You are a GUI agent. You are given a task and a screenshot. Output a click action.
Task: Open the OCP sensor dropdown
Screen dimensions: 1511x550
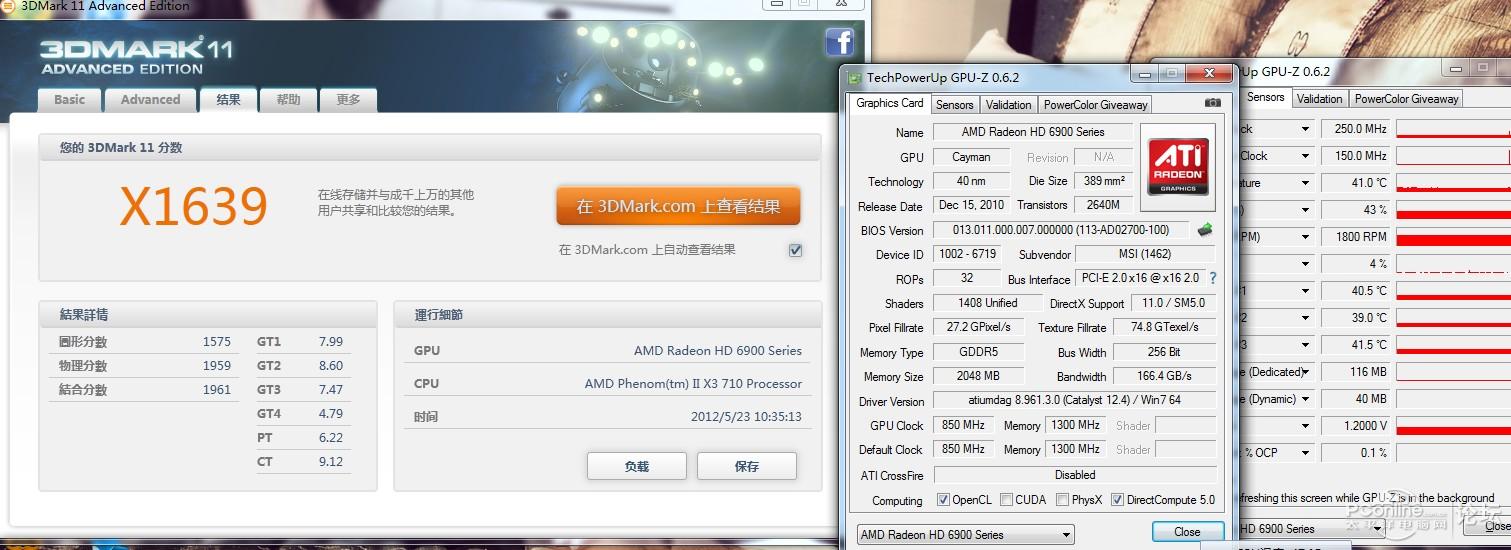coord(1305,453)
